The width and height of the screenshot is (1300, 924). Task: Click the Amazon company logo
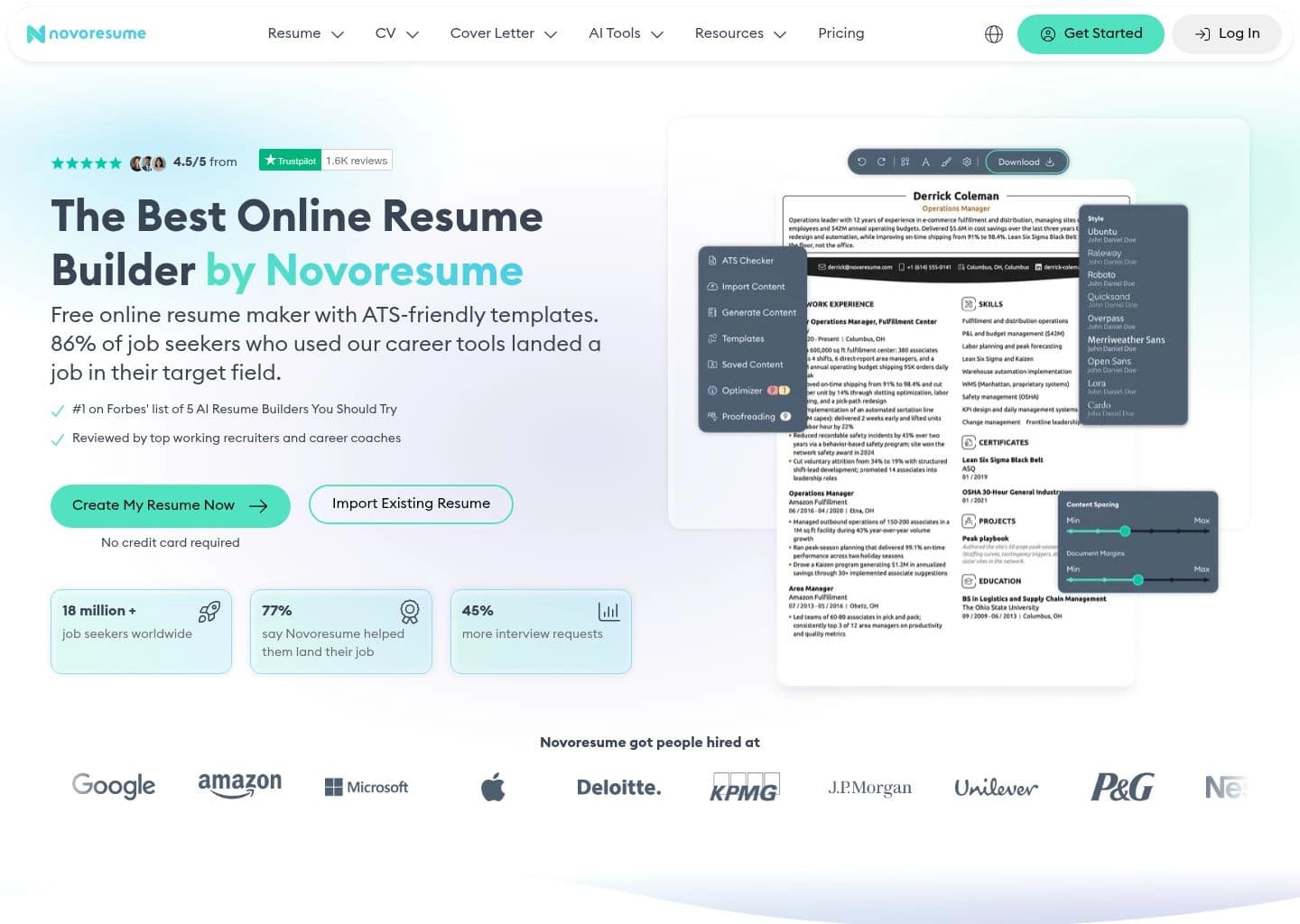240,785
